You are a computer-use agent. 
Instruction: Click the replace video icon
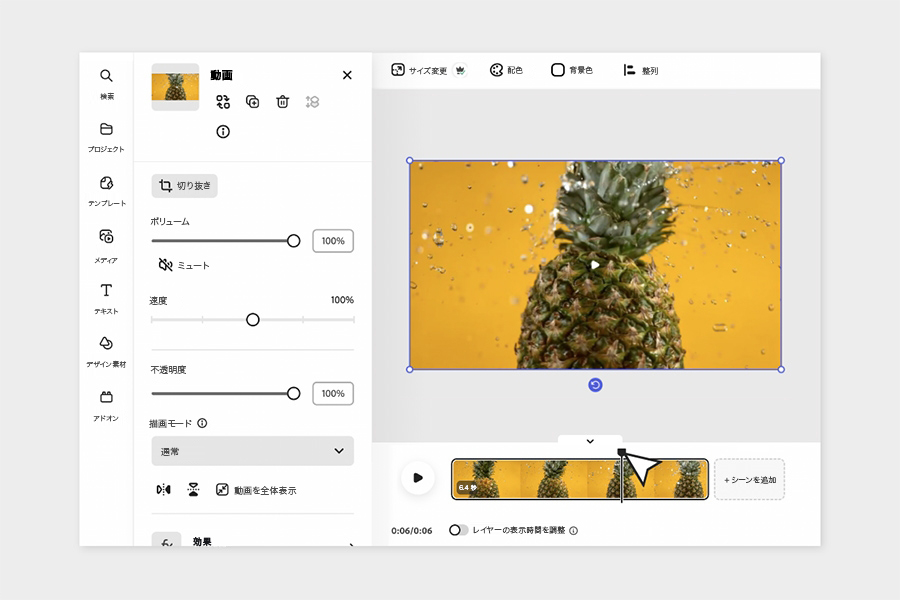click(223, 102)
